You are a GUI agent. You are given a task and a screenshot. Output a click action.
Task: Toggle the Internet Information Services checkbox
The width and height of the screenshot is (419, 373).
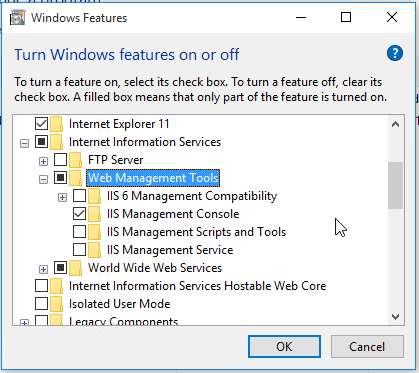click(x=41, y=142)
